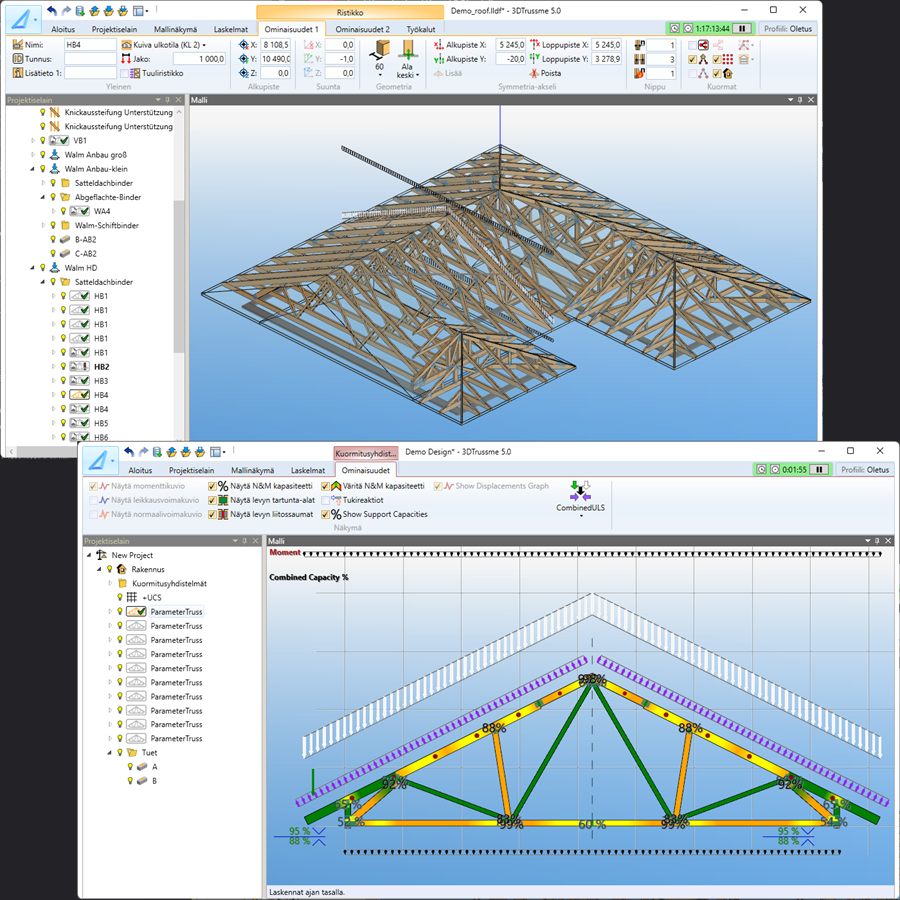
Task: Expand Kuormitusyhdistelmät folder
Action: 110,583
